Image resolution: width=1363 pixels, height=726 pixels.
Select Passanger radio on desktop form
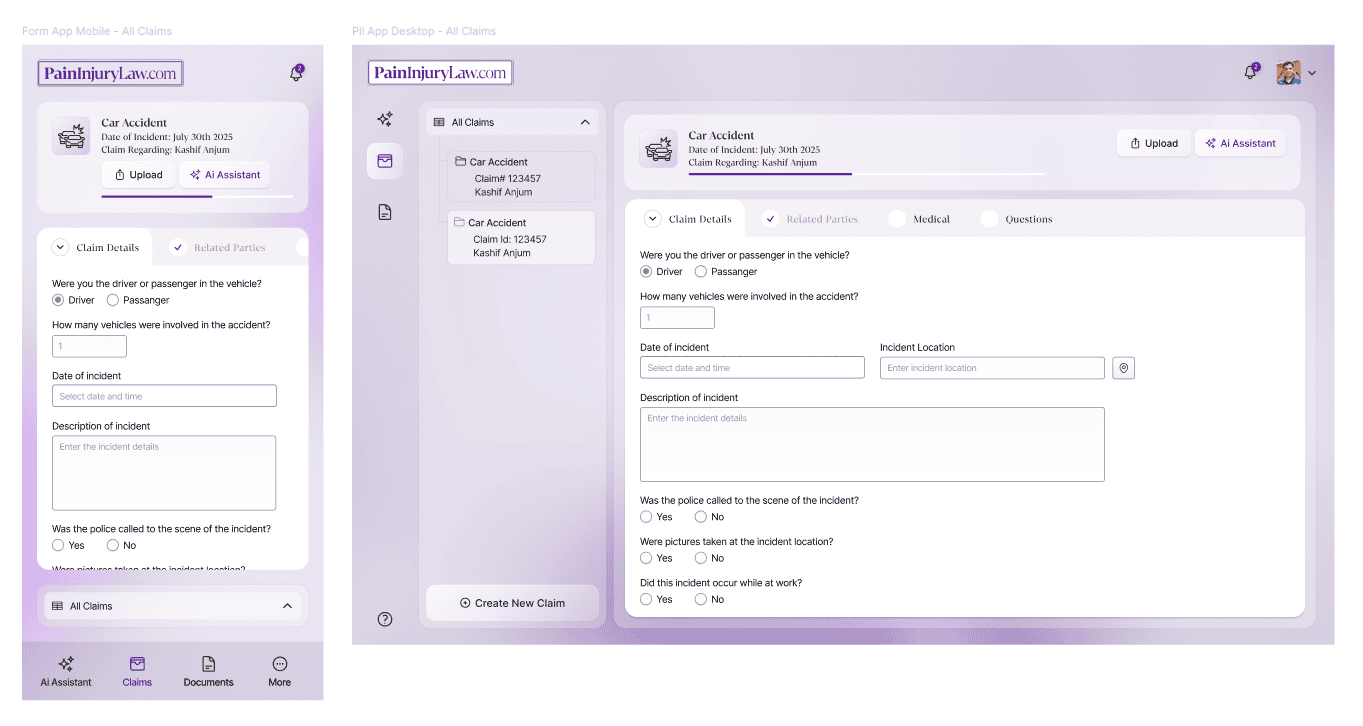click(701, 271)
